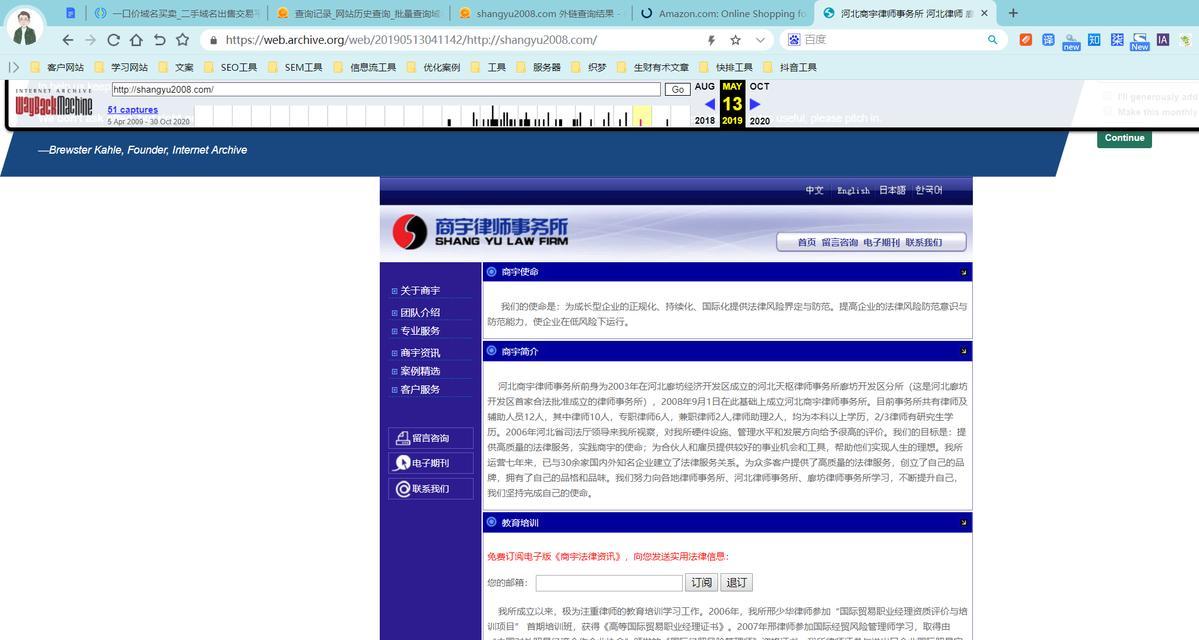This screenshot has height=640, width=1199.
Task: Click the green Continue donation button
Action: (x=1124, y=138)
